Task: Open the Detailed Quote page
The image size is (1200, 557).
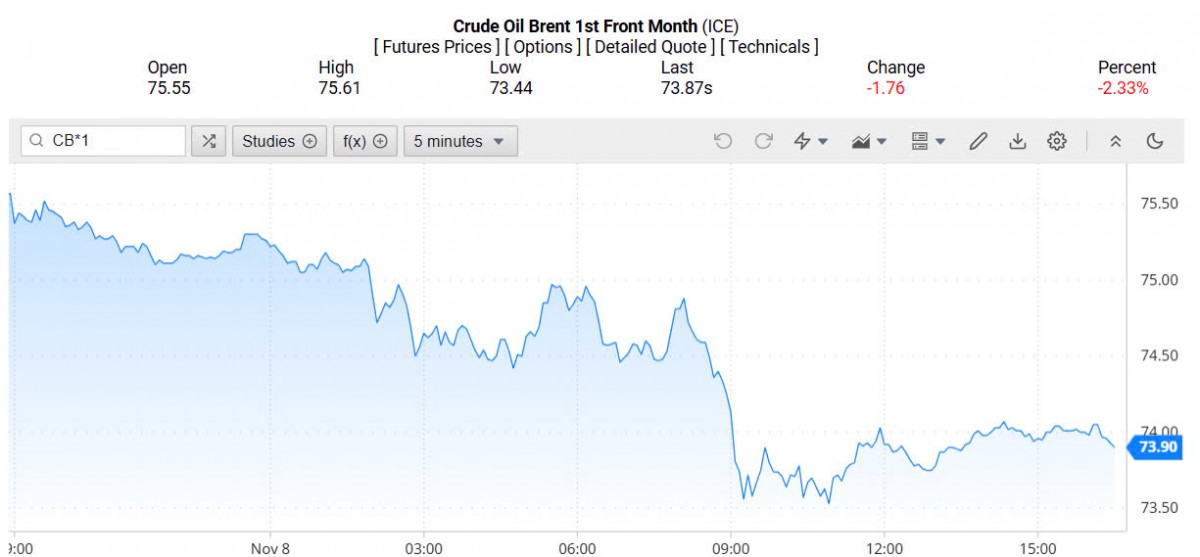Action: [650, 46]
